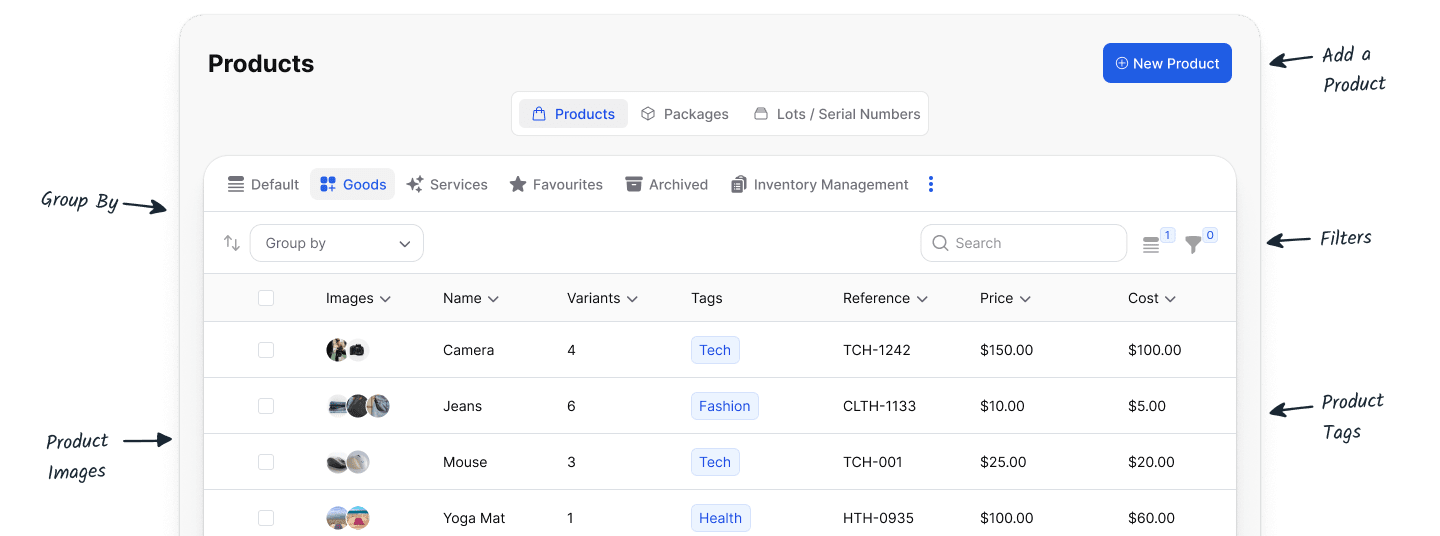Screen dimensions: 1440x536
Task: Click the $150.00 price cell
Action: (x=1006, y=350)
